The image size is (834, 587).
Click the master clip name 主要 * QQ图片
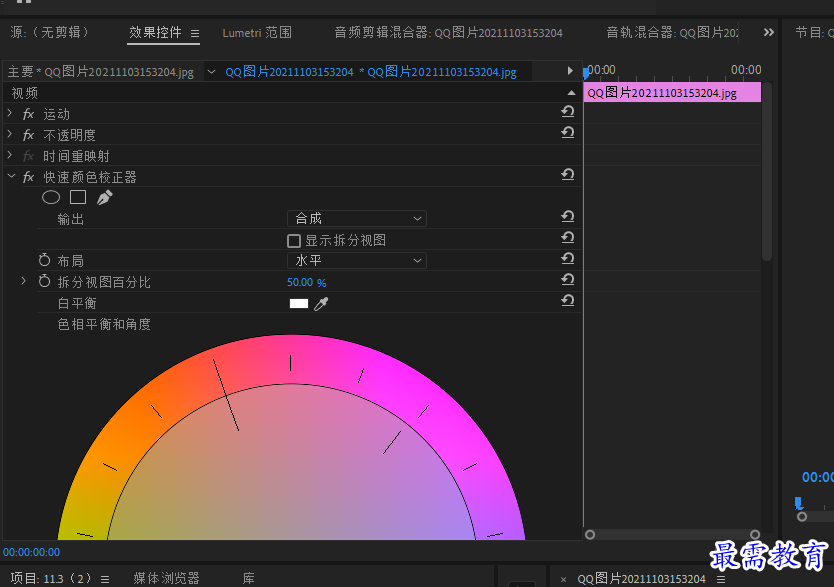101,72
